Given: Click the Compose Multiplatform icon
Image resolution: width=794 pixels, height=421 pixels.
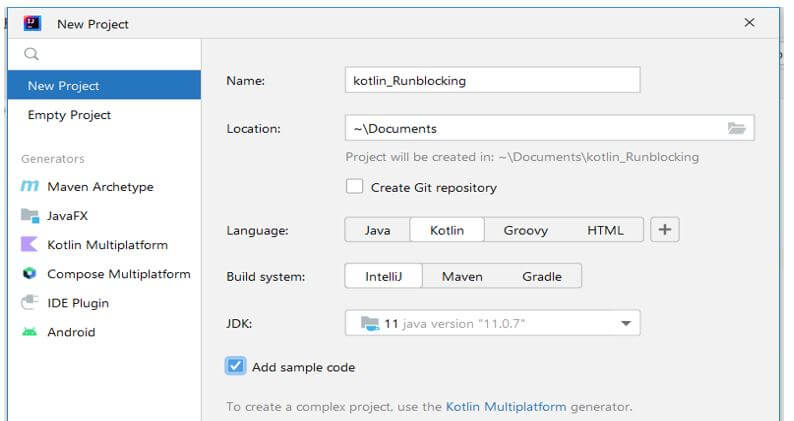Looking at the screenshot, I should pos(29,274).
